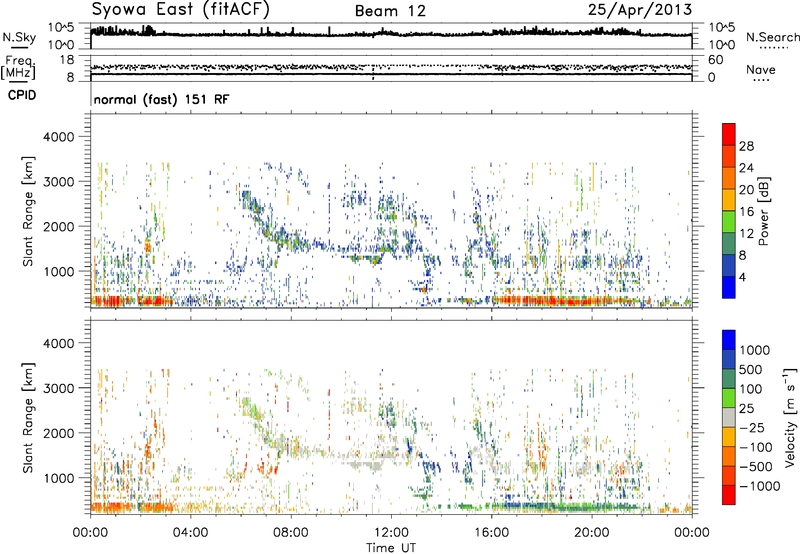Click the 4 label on the power colorbar
The height and width of the screenshot is (554, 800).
[x=743, y=278]
